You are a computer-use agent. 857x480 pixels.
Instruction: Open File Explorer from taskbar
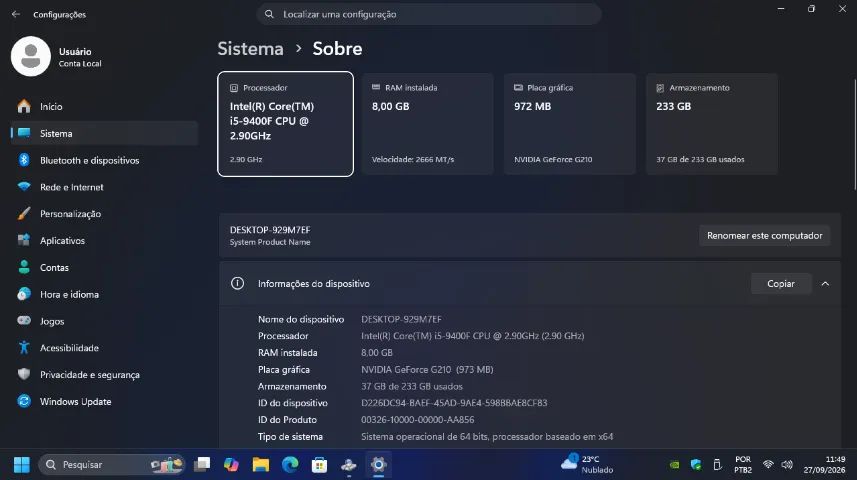point(261,465)
